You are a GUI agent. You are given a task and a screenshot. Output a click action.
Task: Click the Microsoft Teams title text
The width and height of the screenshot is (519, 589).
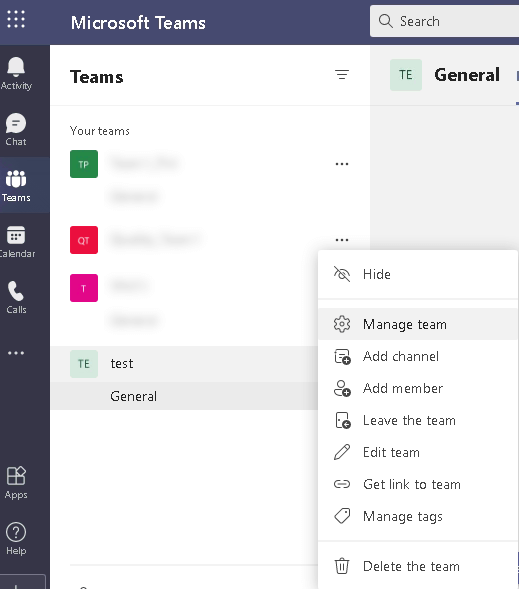[x=138, y=23]
